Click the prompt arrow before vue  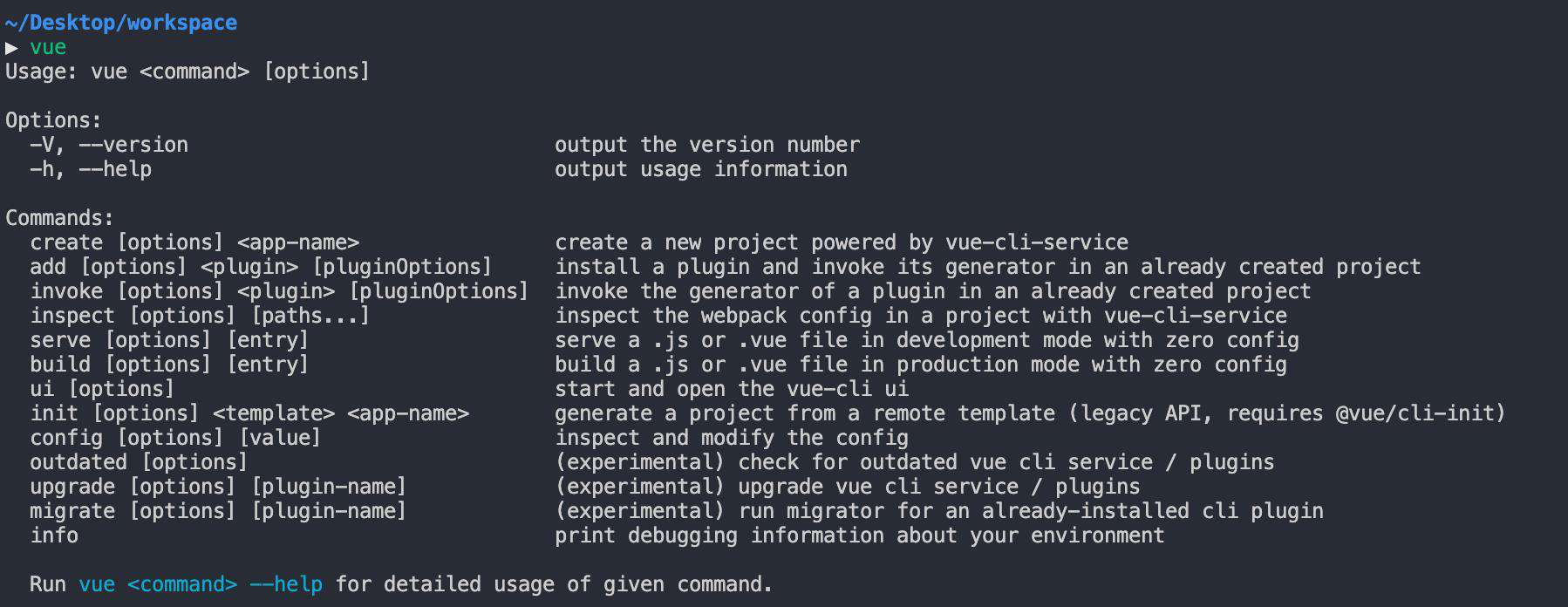11,47
